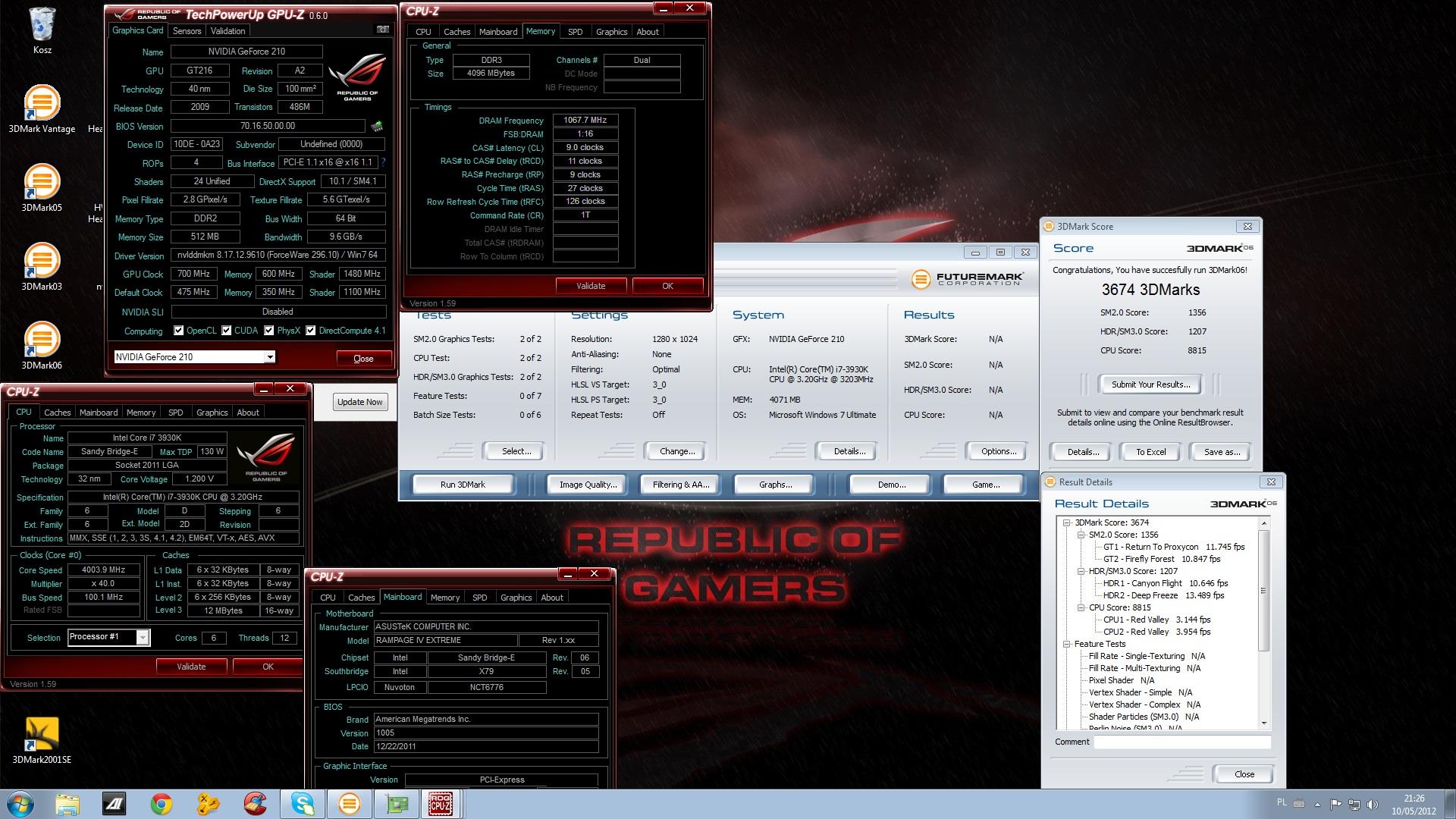Image resolution: width=1456 pixels, height=819 pixels.
Task: Click the Image Quality... button
Action: click(588, 485)
